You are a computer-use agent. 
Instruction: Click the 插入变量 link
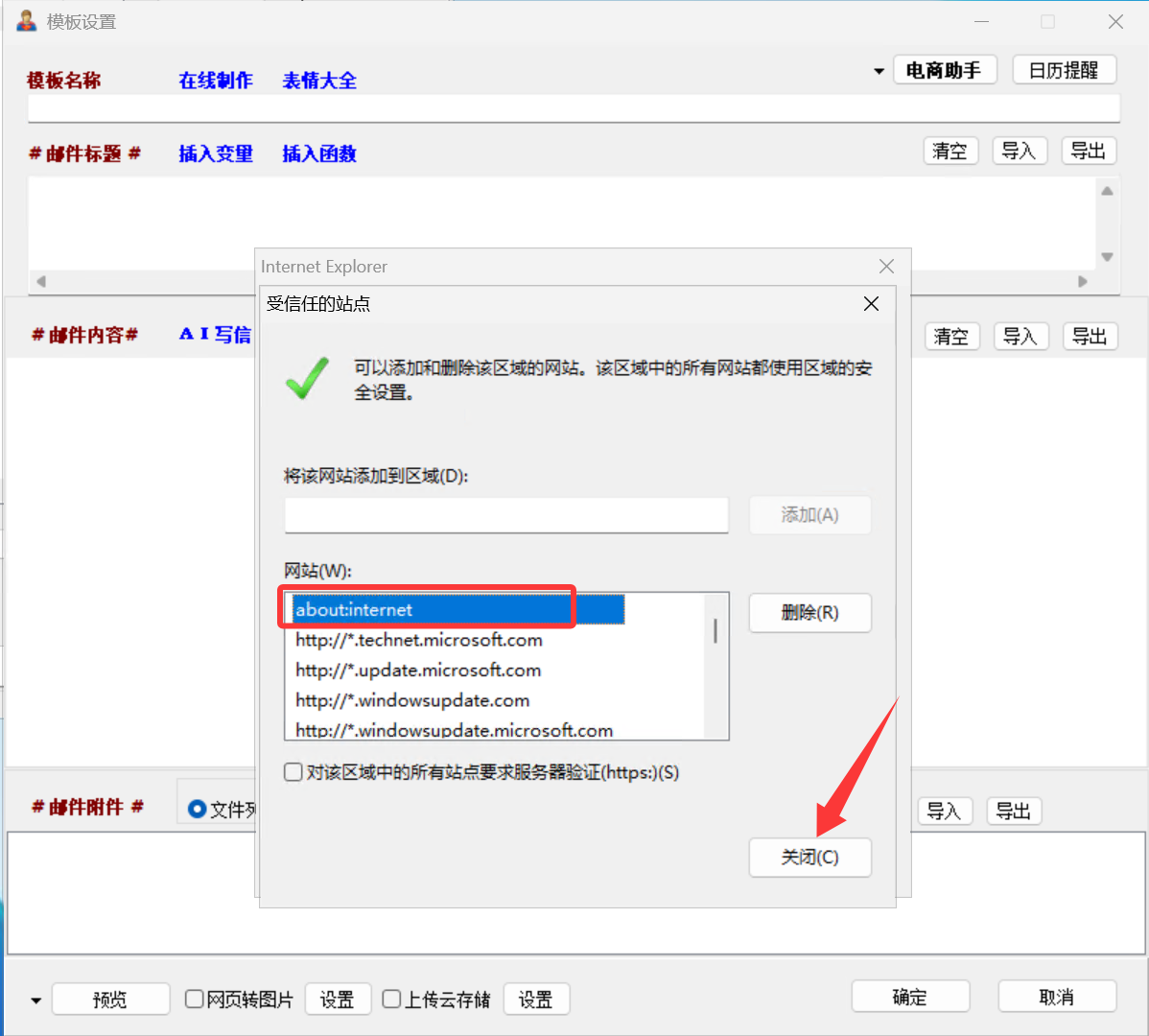click(x=216, y=153)
